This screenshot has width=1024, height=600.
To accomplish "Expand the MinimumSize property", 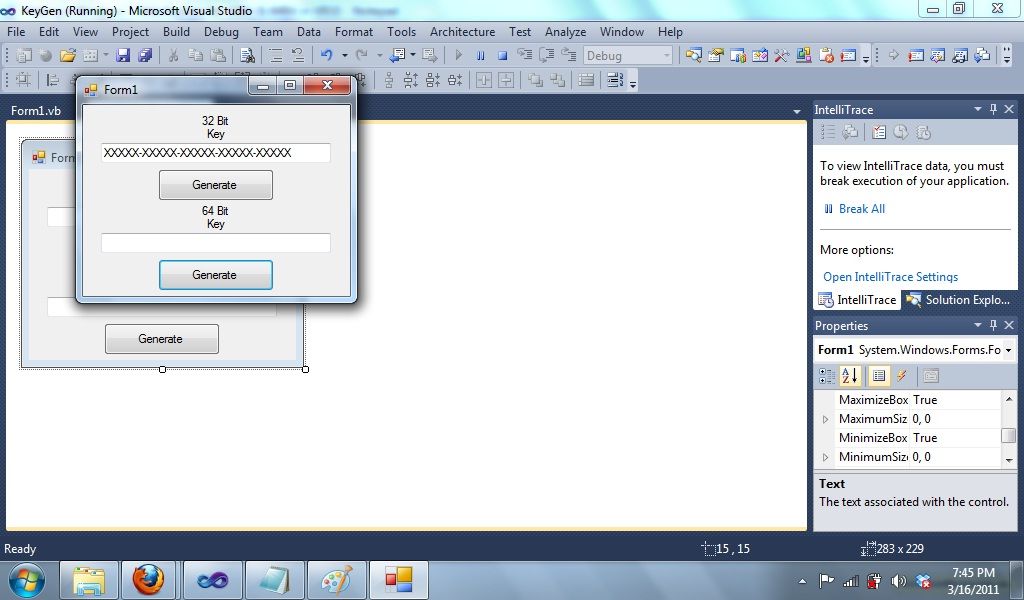I will click(x=825, y=457).
